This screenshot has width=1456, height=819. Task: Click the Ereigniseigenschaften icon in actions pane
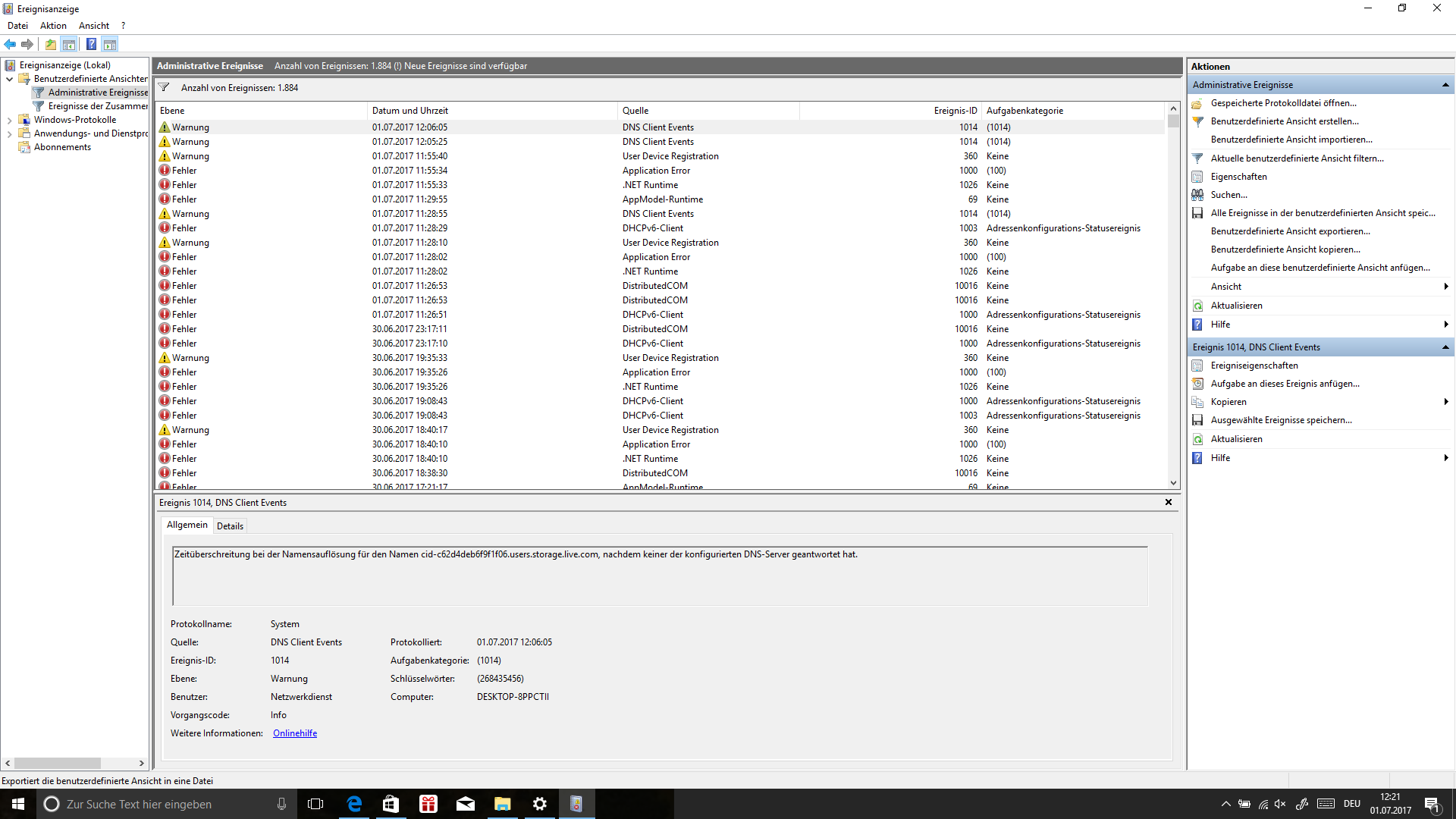[x=1197, y=366]
